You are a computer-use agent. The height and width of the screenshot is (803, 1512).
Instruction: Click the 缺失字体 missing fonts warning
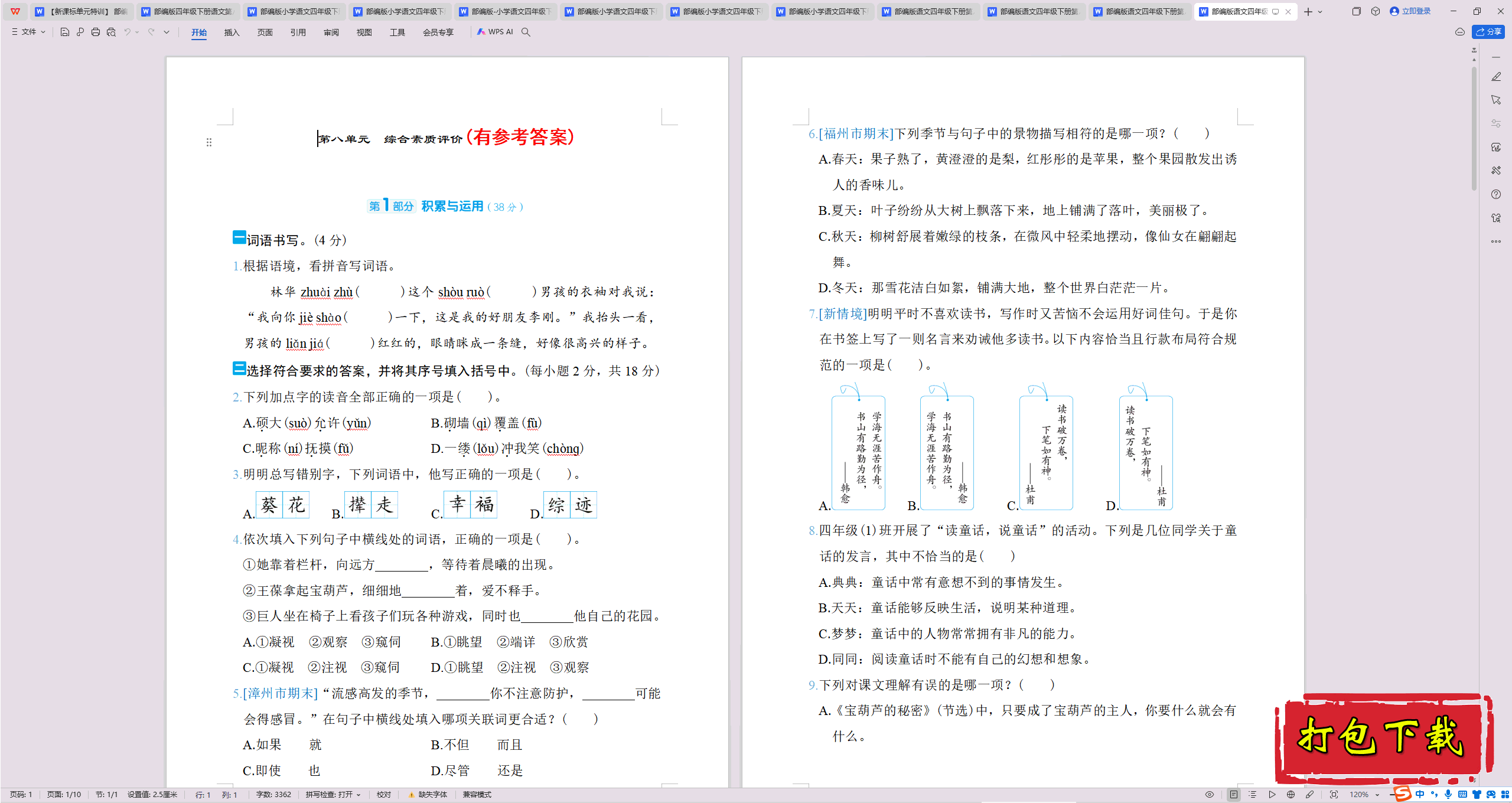click(x=428, y=795)
